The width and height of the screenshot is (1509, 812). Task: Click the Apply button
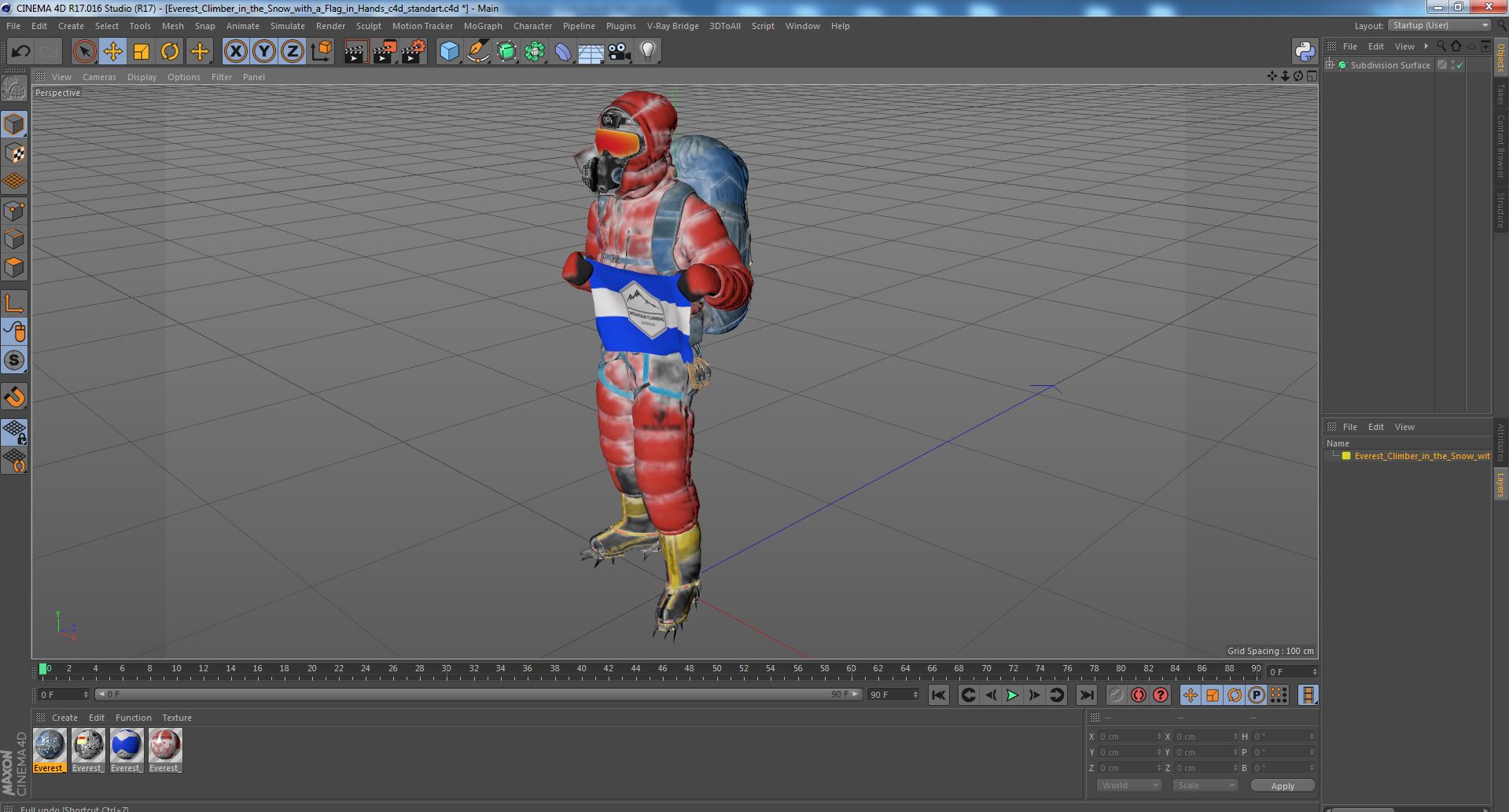pos(1283,786)
